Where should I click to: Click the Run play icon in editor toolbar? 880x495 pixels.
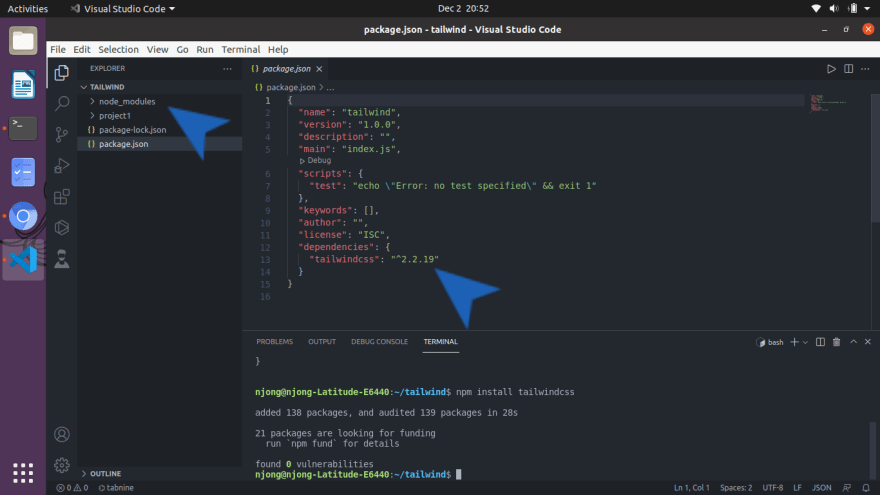click(x=831, y=69)
